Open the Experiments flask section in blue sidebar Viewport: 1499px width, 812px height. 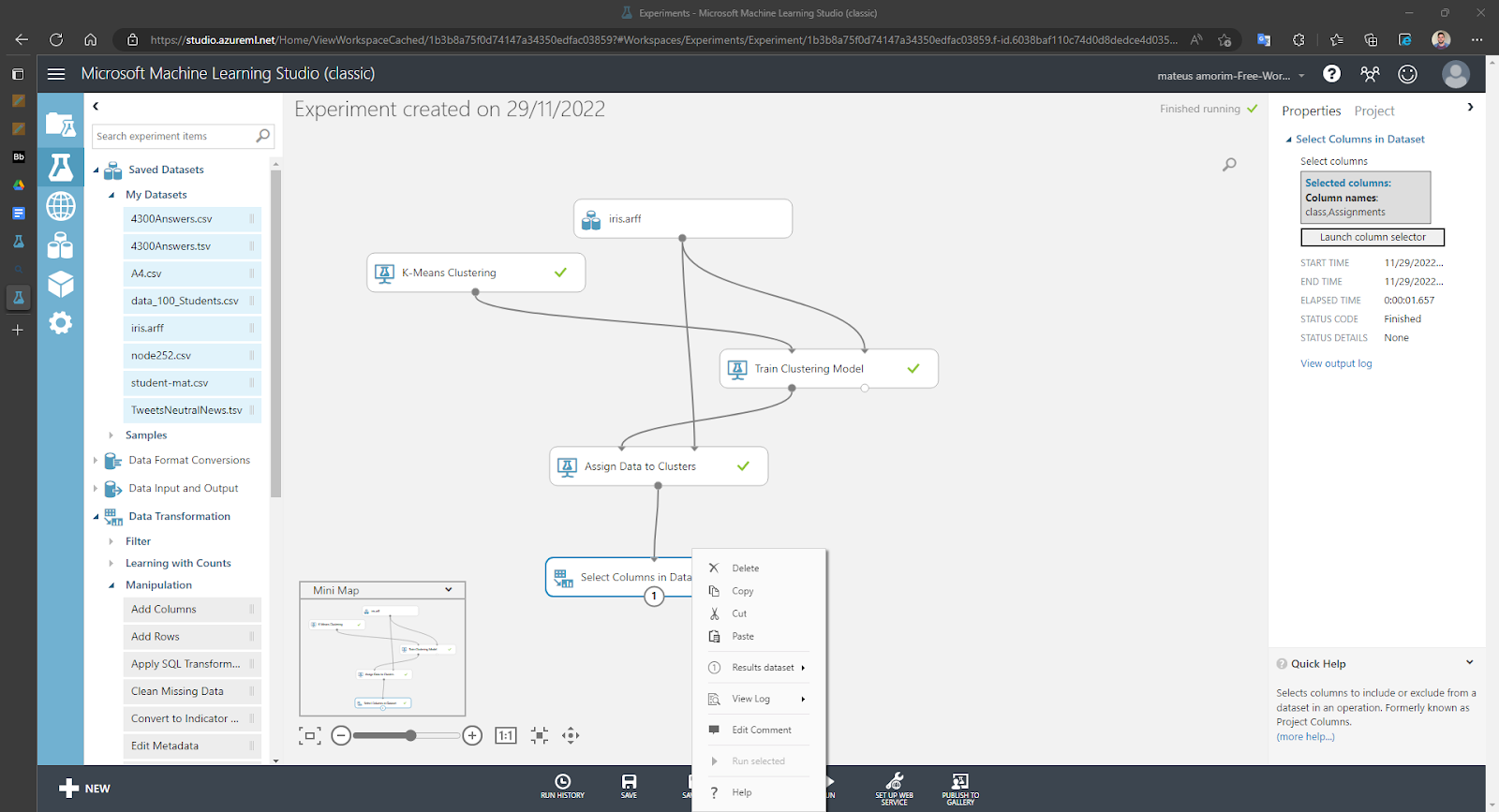(61, 167)
